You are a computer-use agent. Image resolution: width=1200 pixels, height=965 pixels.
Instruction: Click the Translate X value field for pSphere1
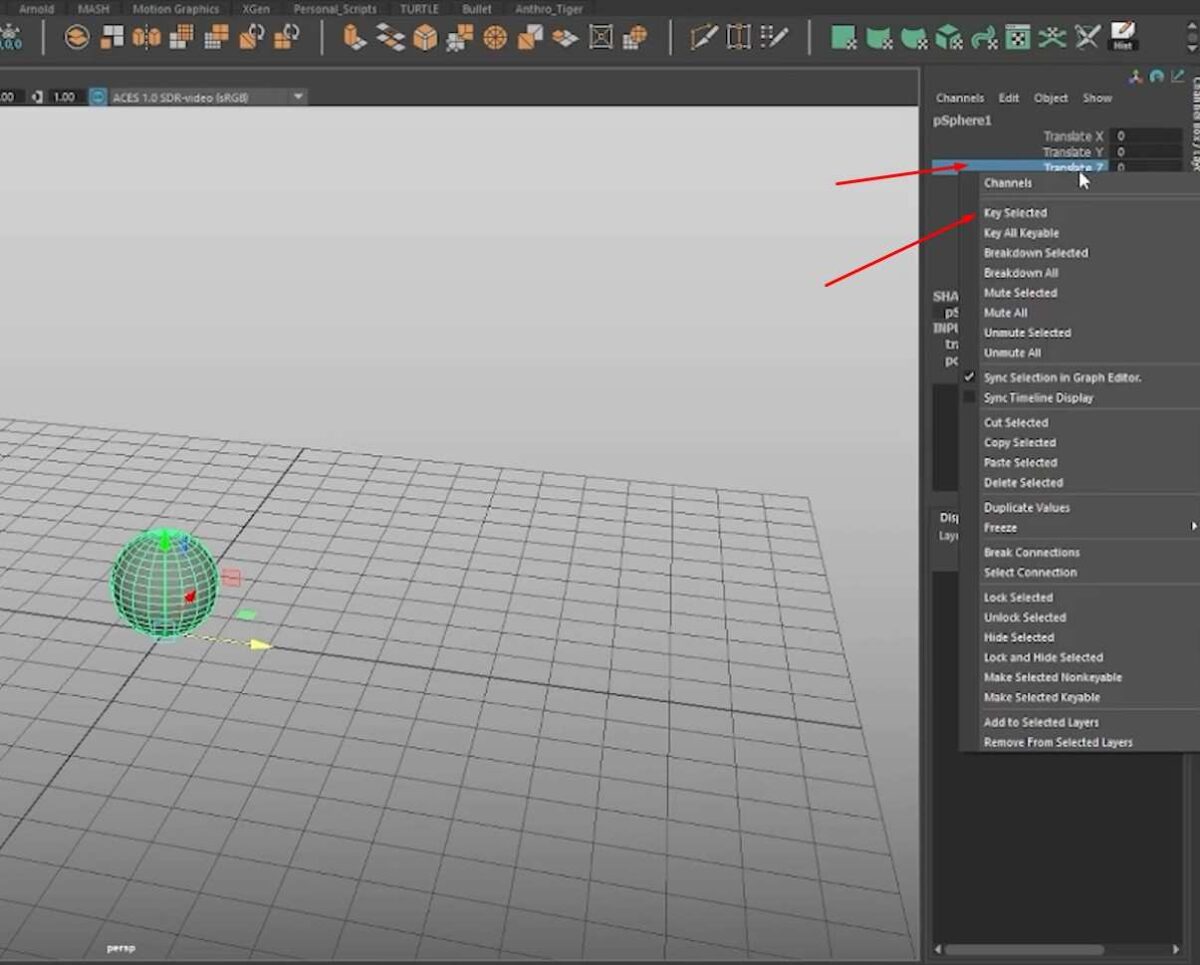pos(1146,135)
